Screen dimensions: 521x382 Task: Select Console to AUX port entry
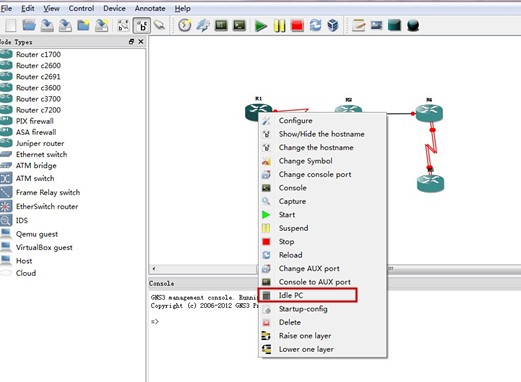[322, 282]
